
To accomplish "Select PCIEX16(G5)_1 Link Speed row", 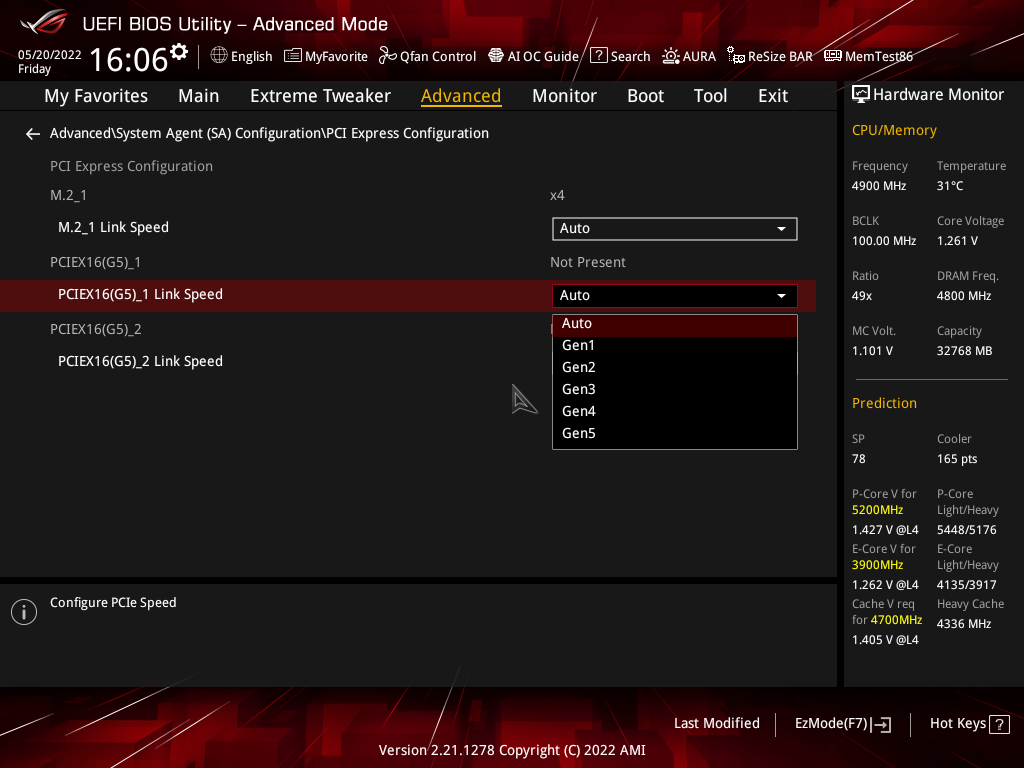I will click(408, 295).
